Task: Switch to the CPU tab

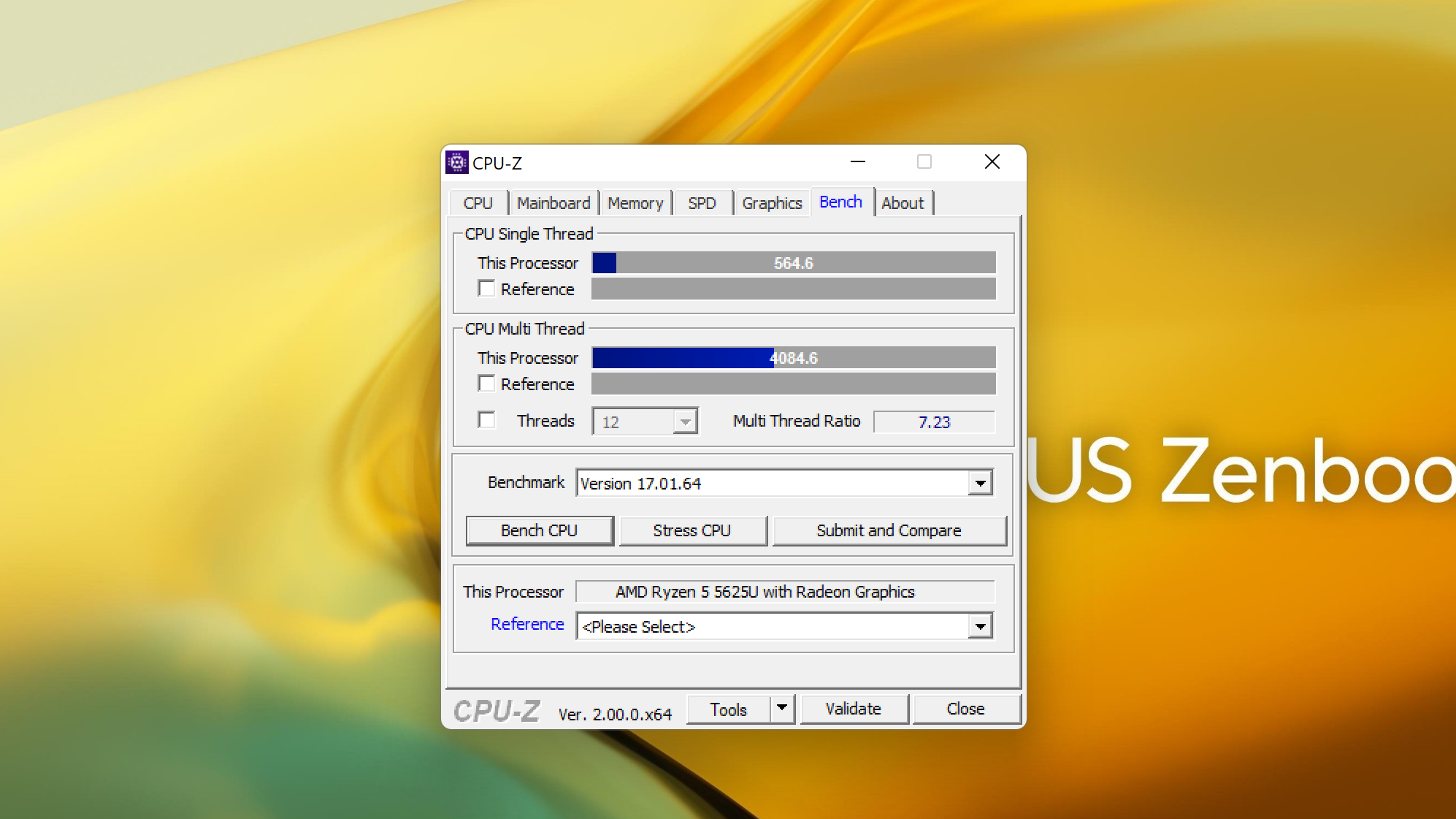Action: [478, 203]
